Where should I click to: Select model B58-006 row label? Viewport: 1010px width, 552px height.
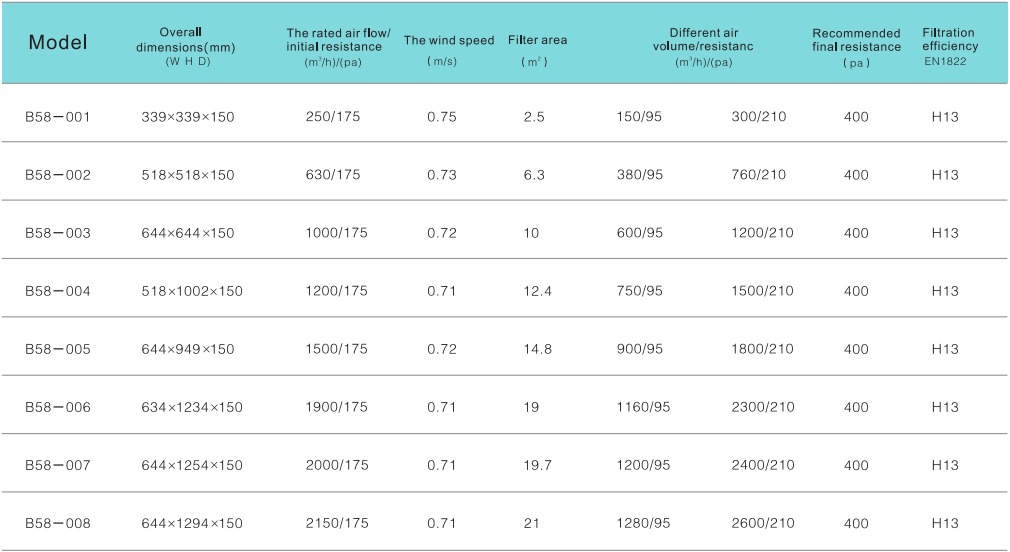[58, 407]
